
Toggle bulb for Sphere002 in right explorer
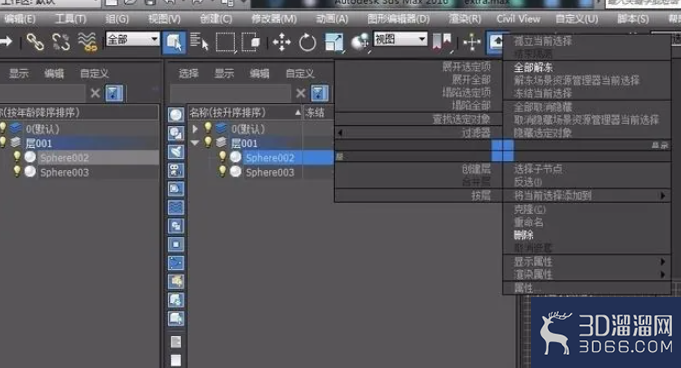pos(222,157)
